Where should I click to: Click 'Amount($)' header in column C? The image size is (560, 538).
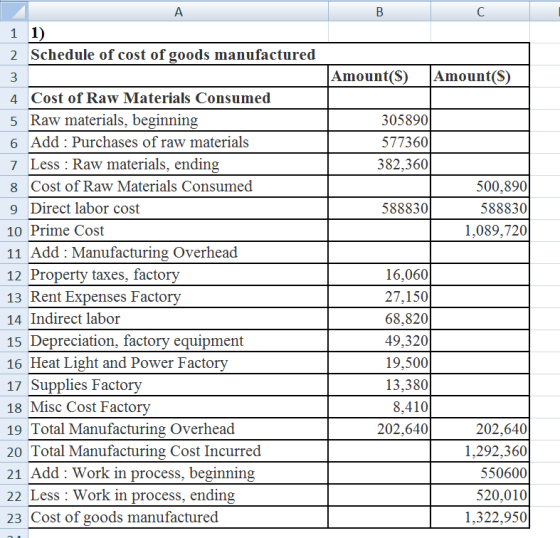click(480, 76)
